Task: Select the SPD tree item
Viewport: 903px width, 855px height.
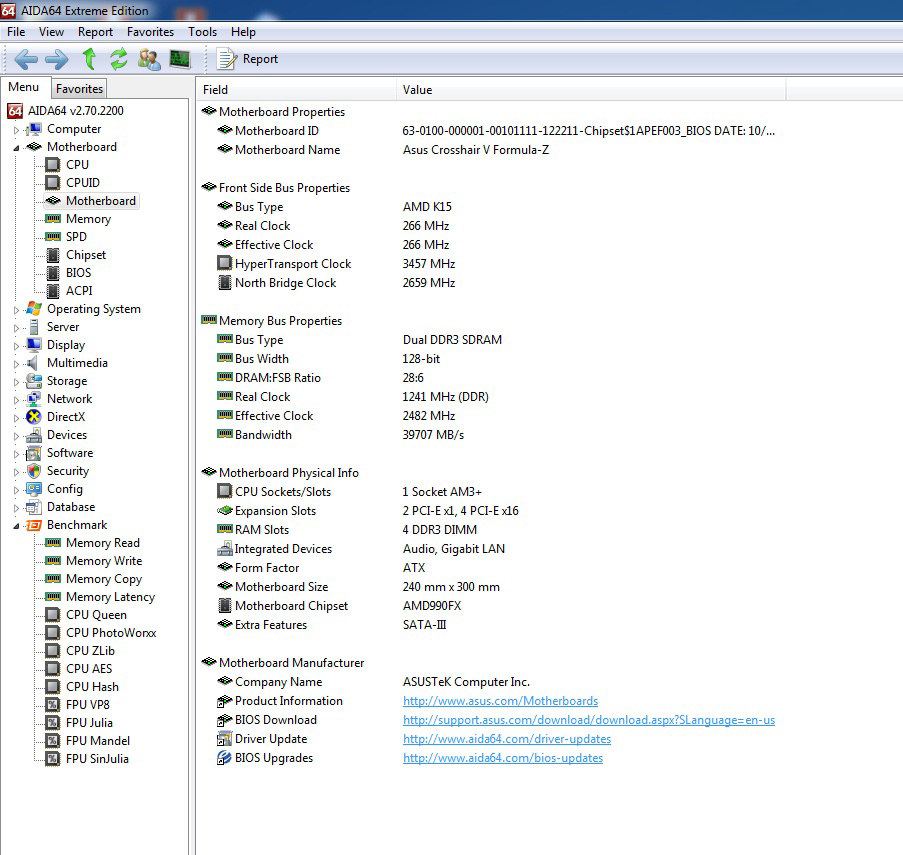Action: pos(76,237)
